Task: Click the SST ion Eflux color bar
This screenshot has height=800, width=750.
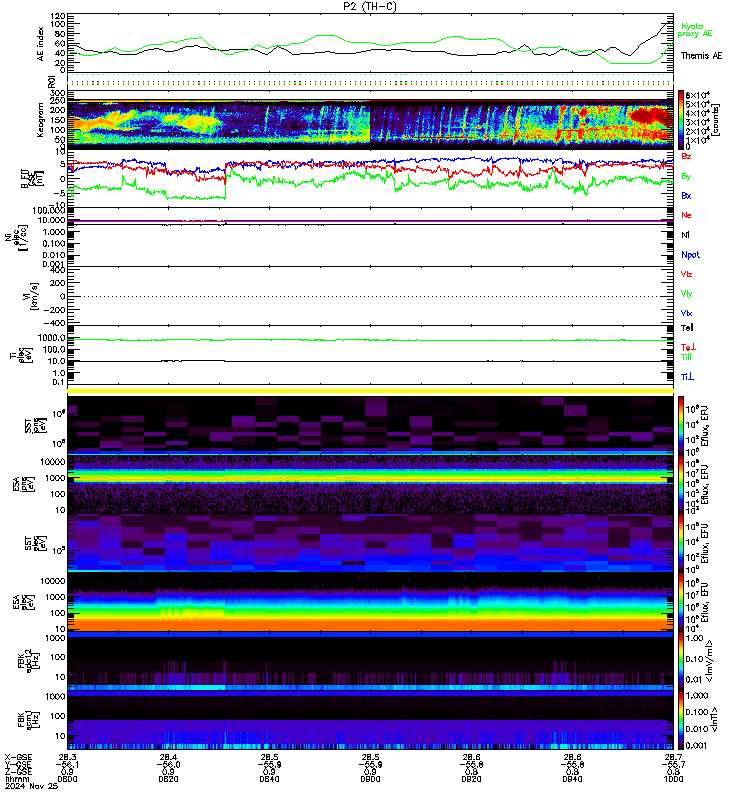Action: [x=681, y=425]
